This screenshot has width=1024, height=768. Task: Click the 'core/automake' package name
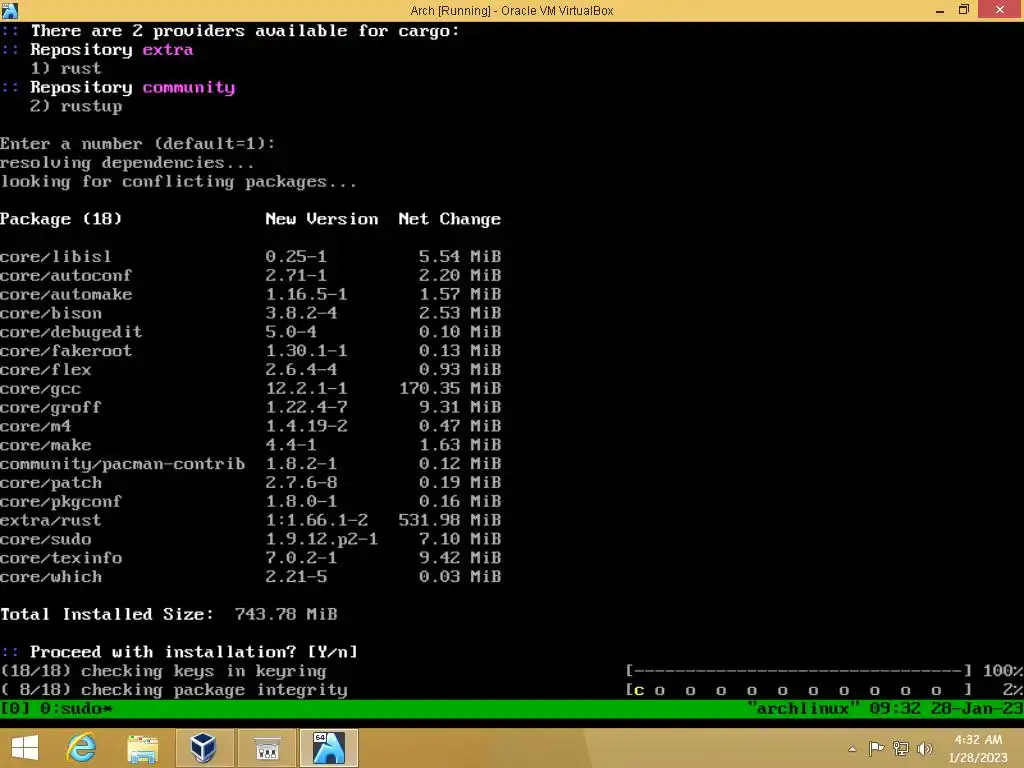tap(65, 295)
